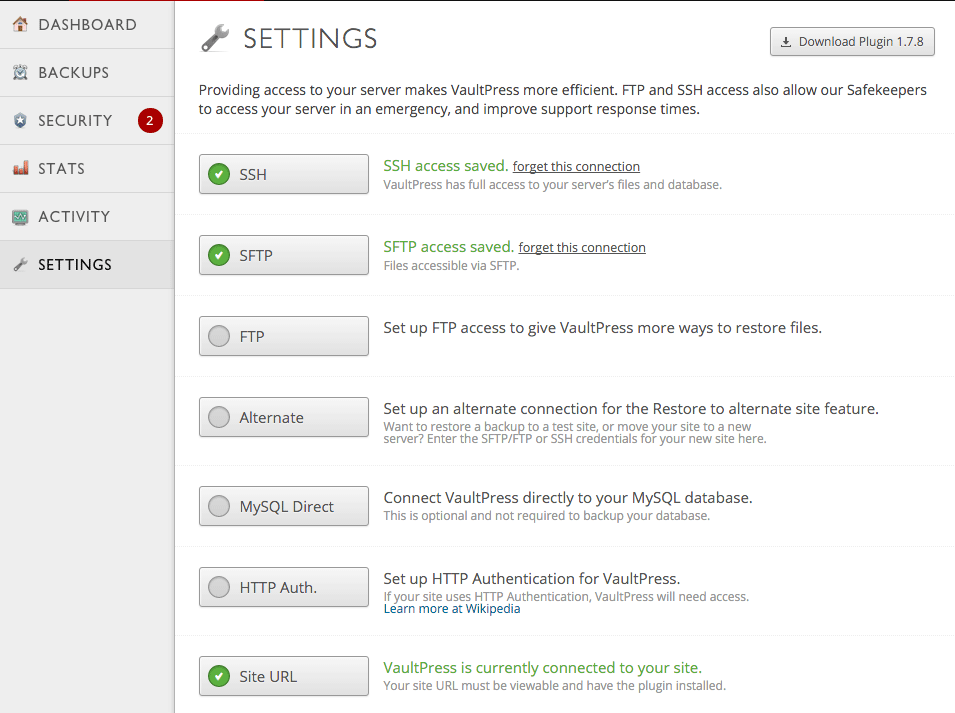The width and height of the screenshot is (955, 713).
Task: Expand the Site URL settings panel
Action: coord(284,676)
